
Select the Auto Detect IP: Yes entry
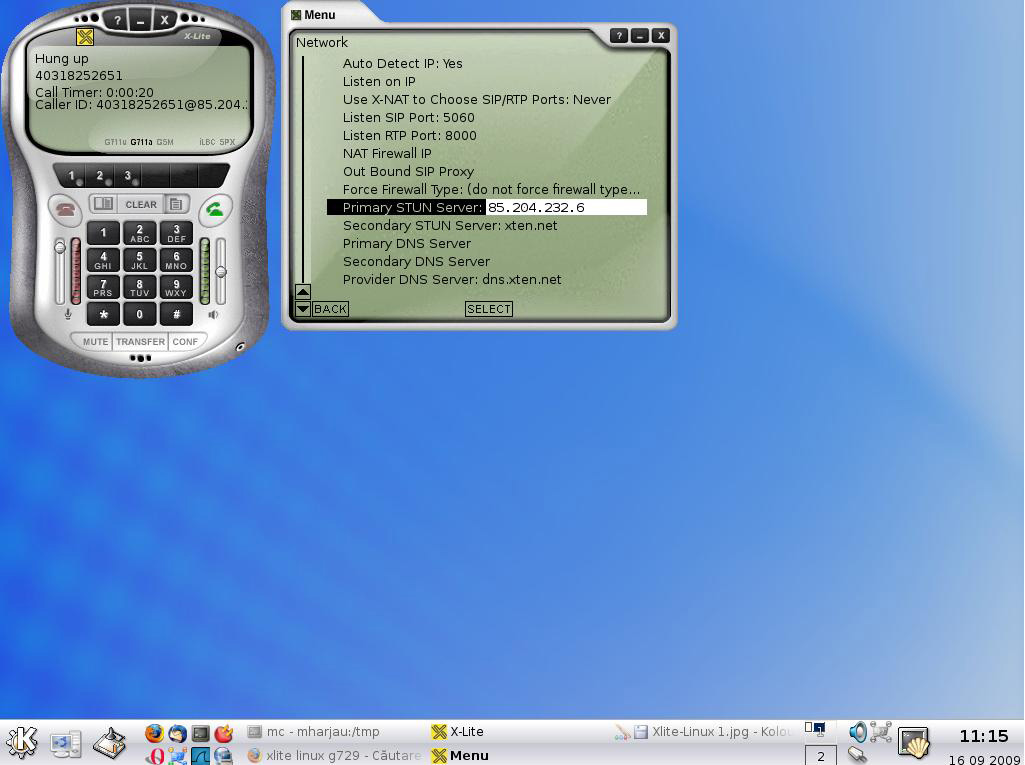point(403,63)
